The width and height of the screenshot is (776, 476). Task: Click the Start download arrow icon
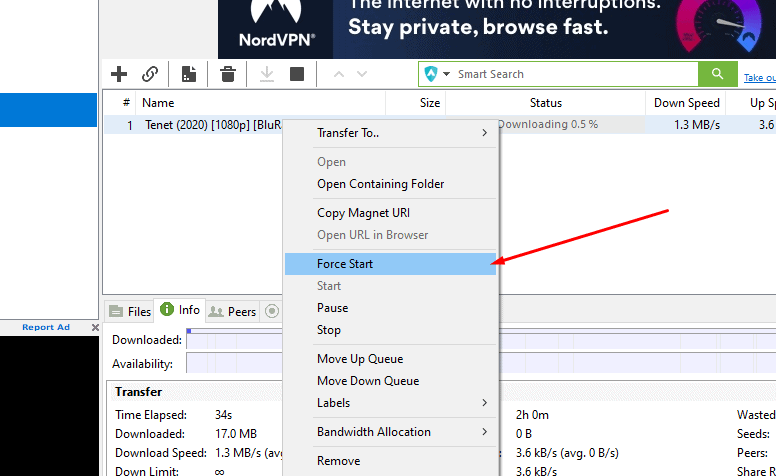pyautogui.click(x=267, y=74)
